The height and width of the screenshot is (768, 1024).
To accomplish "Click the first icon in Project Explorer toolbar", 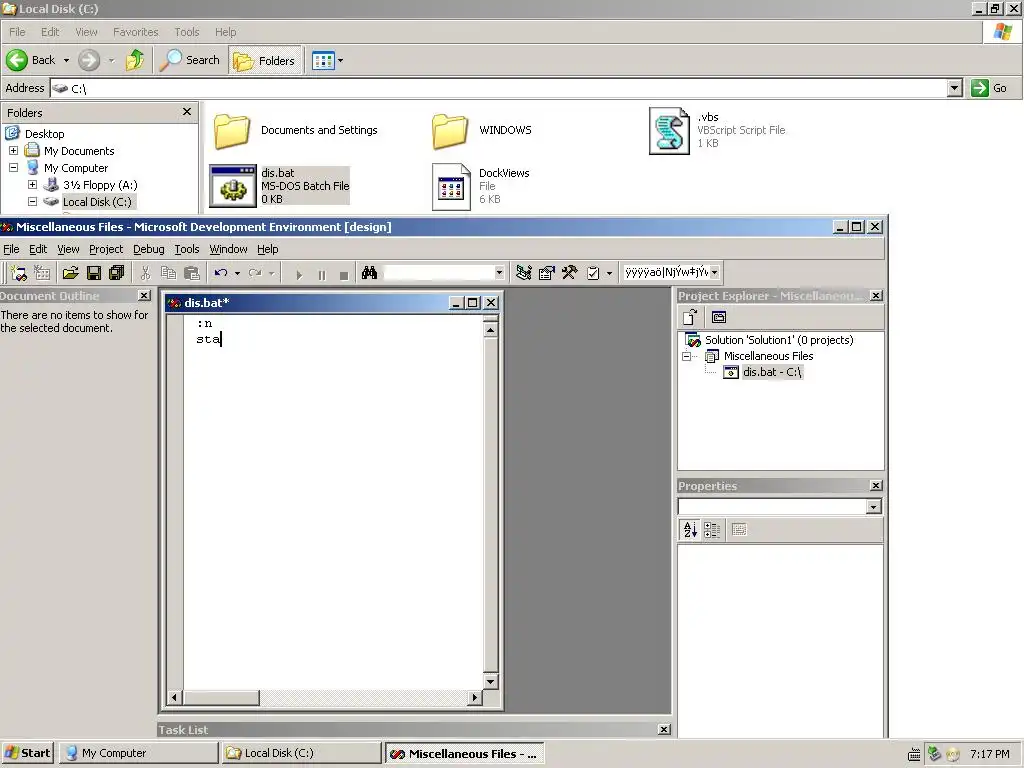I will (690, 317).
